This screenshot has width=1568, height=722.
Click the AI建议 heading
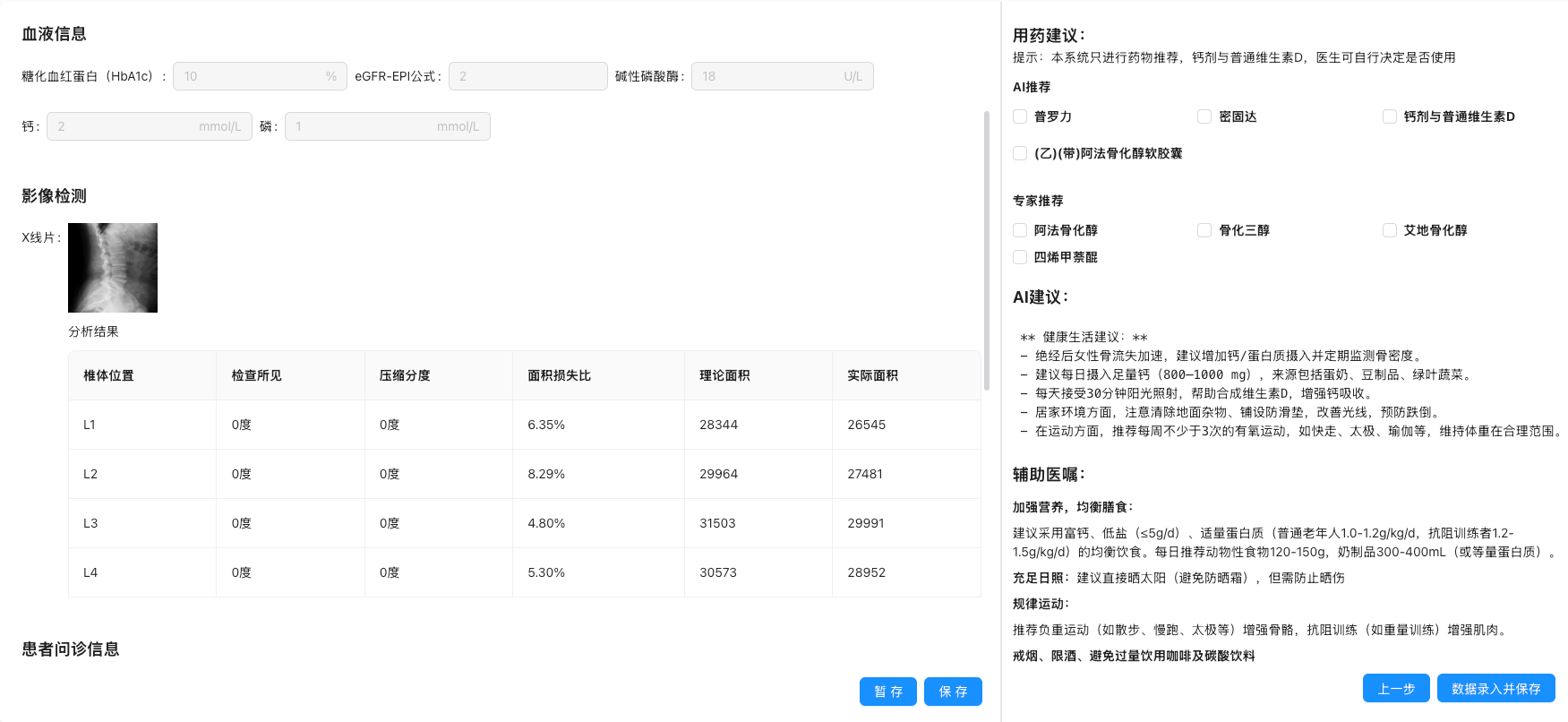click(1041, 297)
